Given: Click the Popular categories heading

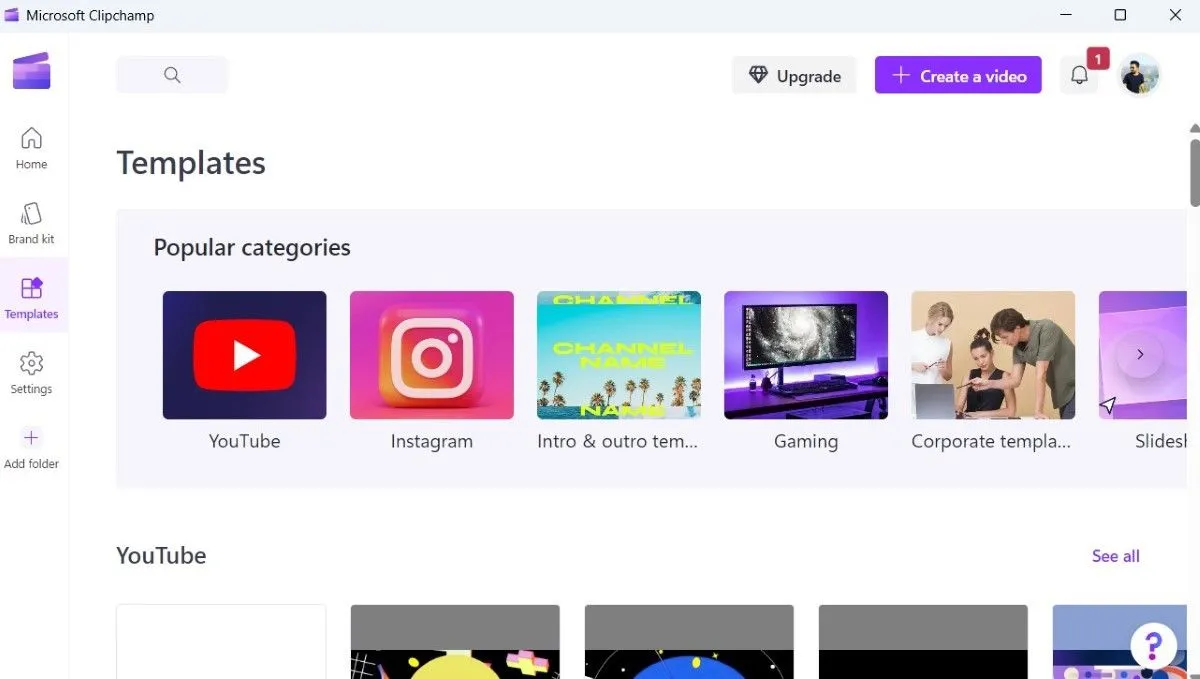Looking at the screenshot, I should pos(252,247).
